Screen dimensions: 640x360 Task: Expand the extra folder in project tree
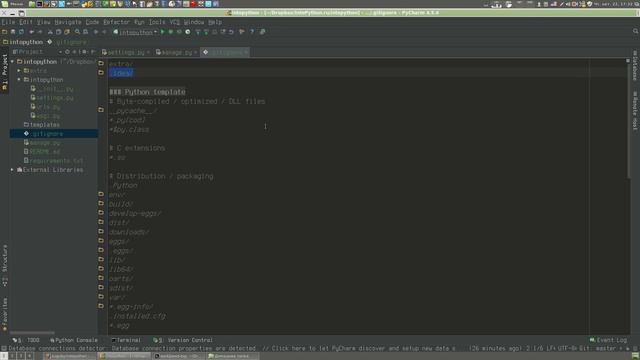coord(19,71)
